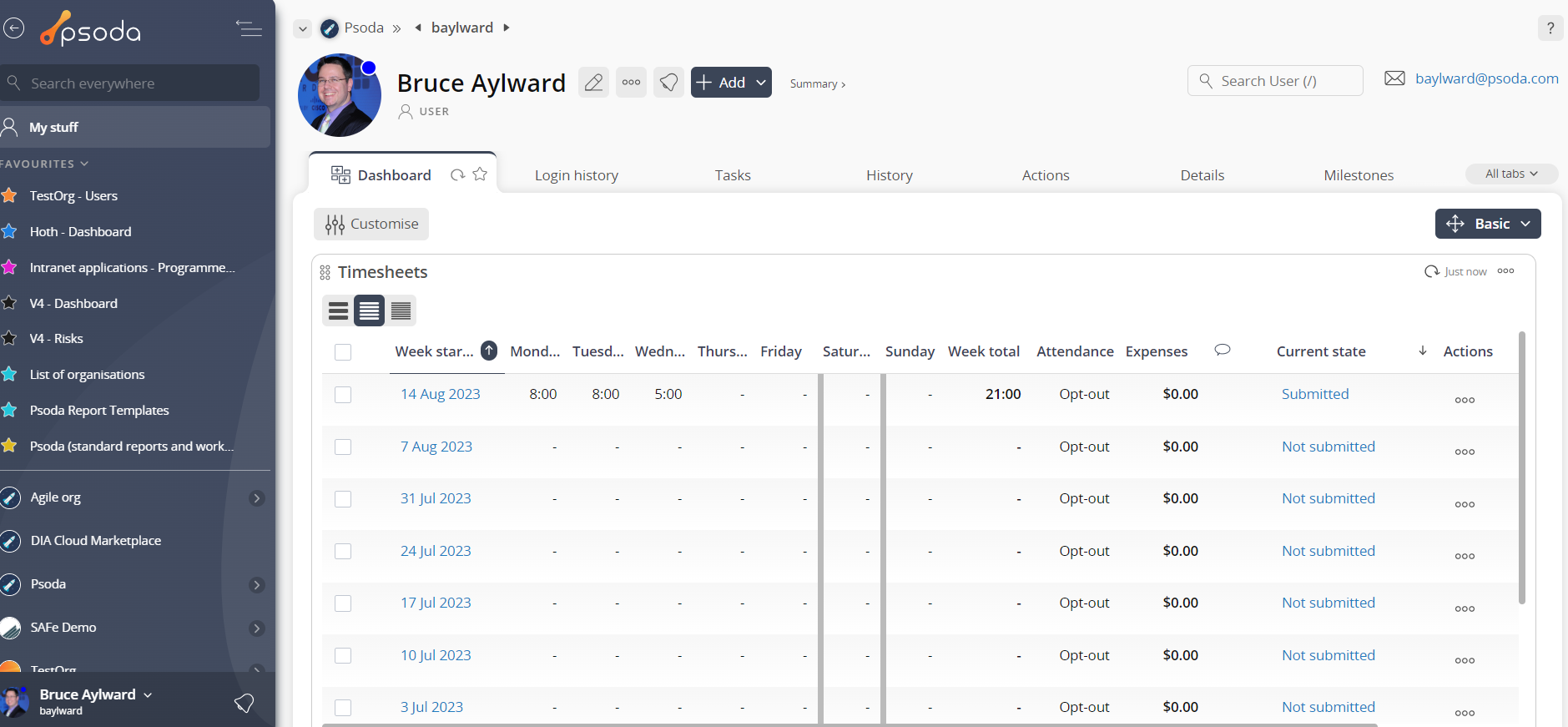Expand the Psoda sidebar item arrow

[x=257, y=585]
